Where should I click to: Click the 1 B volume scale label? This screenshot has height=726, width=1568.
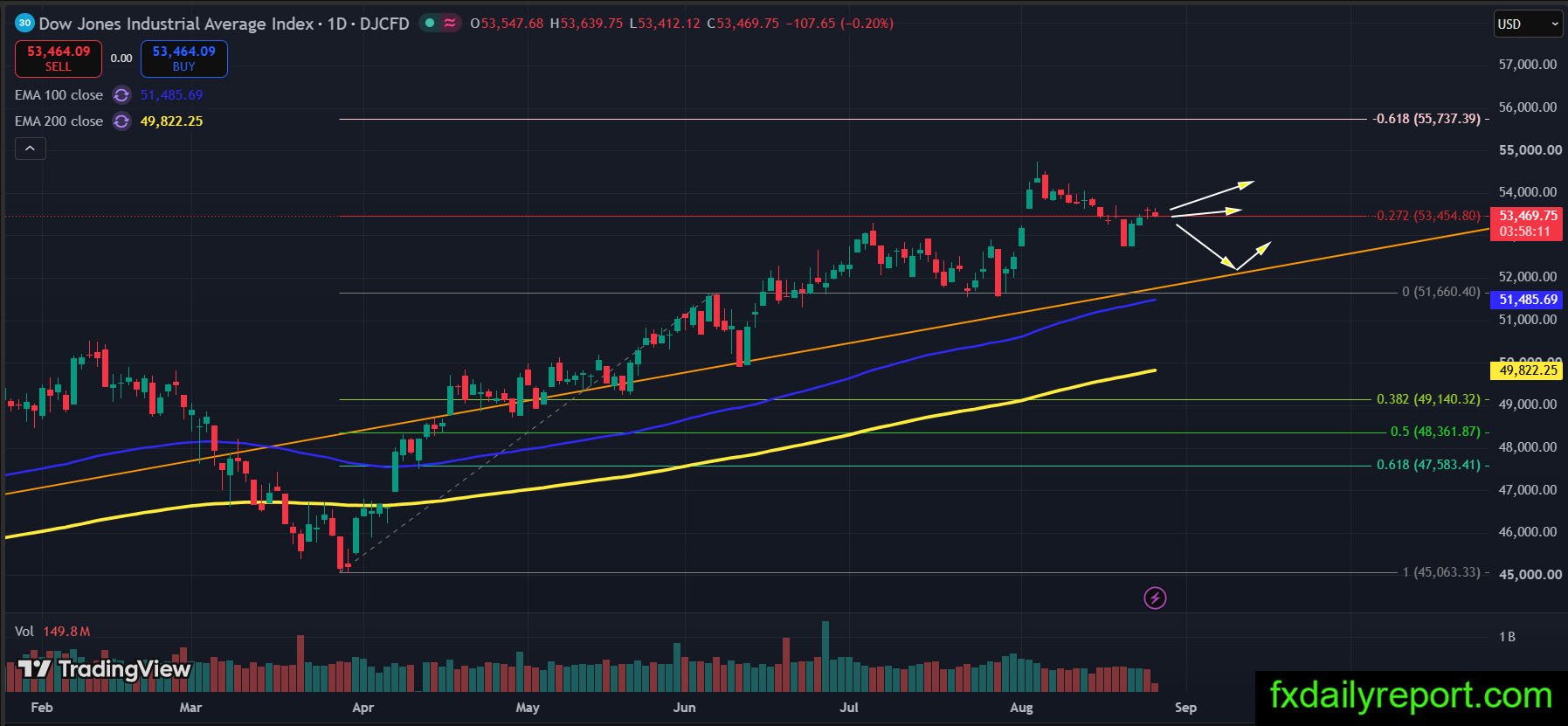1507,637
